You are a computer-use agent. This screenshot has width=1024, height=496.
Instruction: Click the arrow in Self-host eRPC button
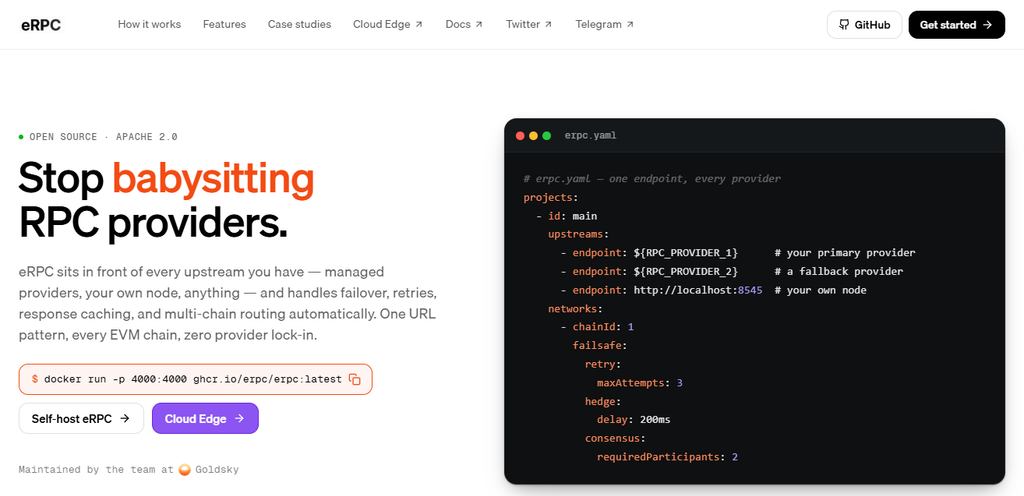[125, 418]
